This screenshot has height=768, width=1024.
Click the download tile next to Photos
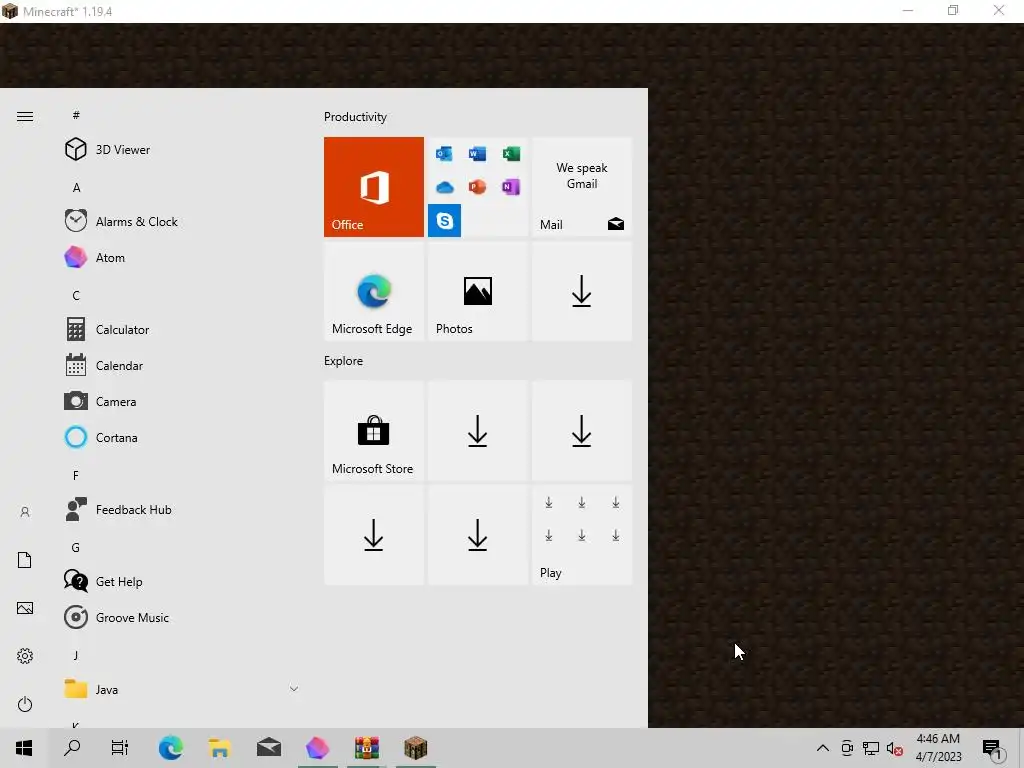(582, 291)
